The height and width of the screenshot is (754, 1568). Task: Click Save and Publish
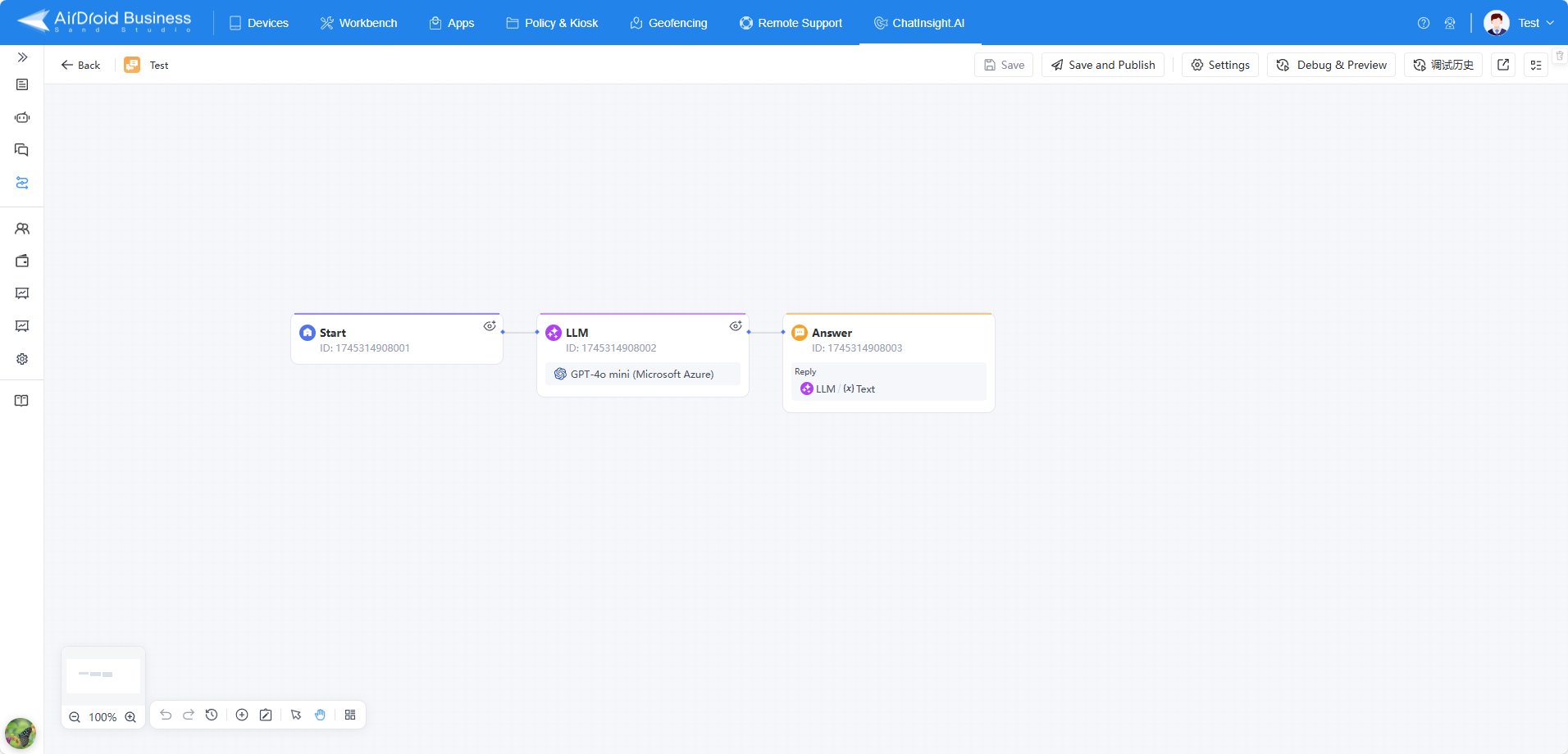tap(1103, 65)
